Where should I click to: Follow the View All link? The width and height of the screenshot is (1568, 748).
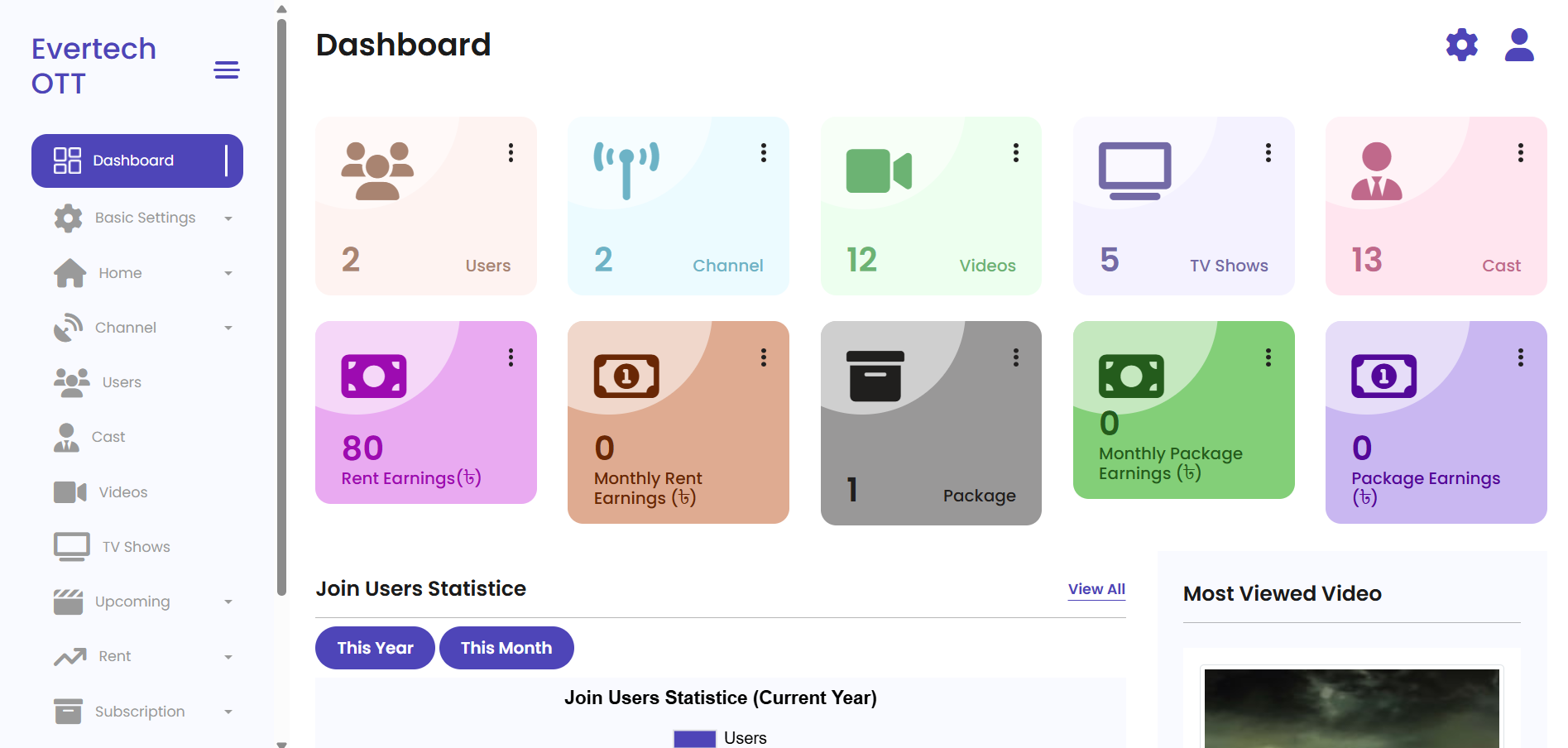(x=1096, y=589)
